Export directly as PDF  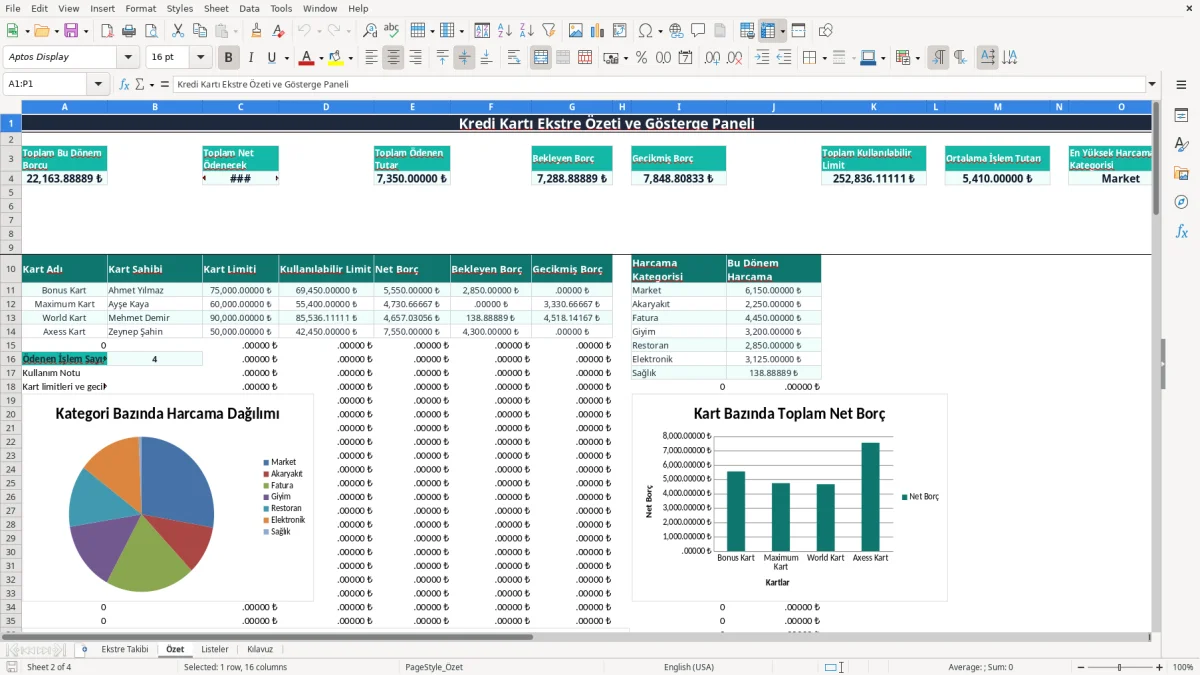tap(107, 31)
